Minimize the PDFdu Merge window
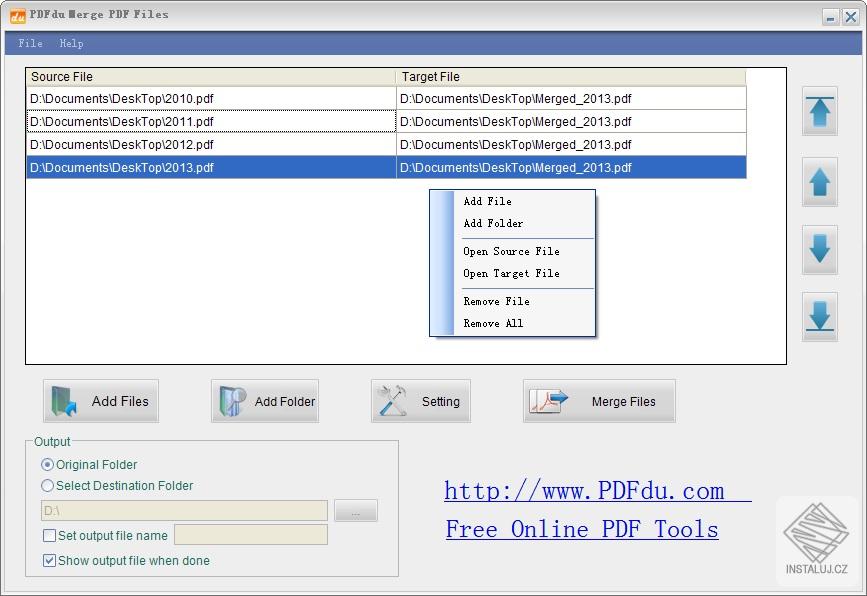This screenshot has height=596, width=867. pos(830,17)
